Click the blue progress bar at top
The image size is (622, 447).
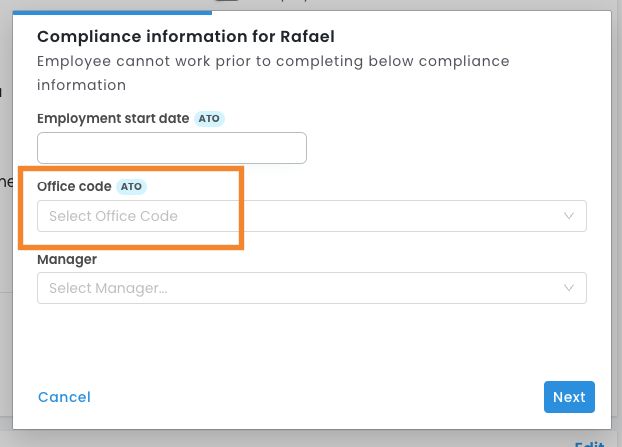click(x=112, y=13)
